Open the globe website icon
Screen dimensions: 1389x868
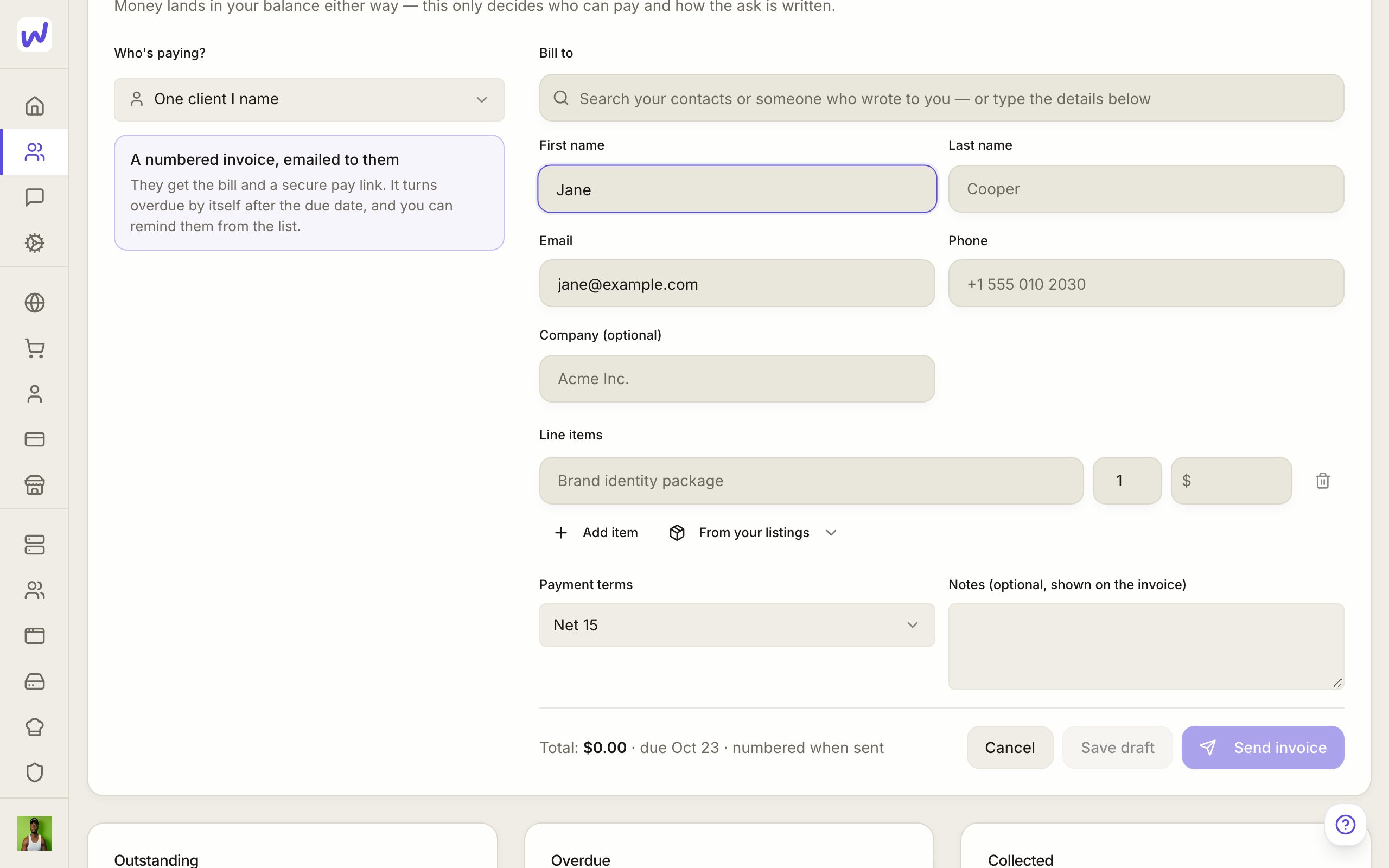pos(34,303)
